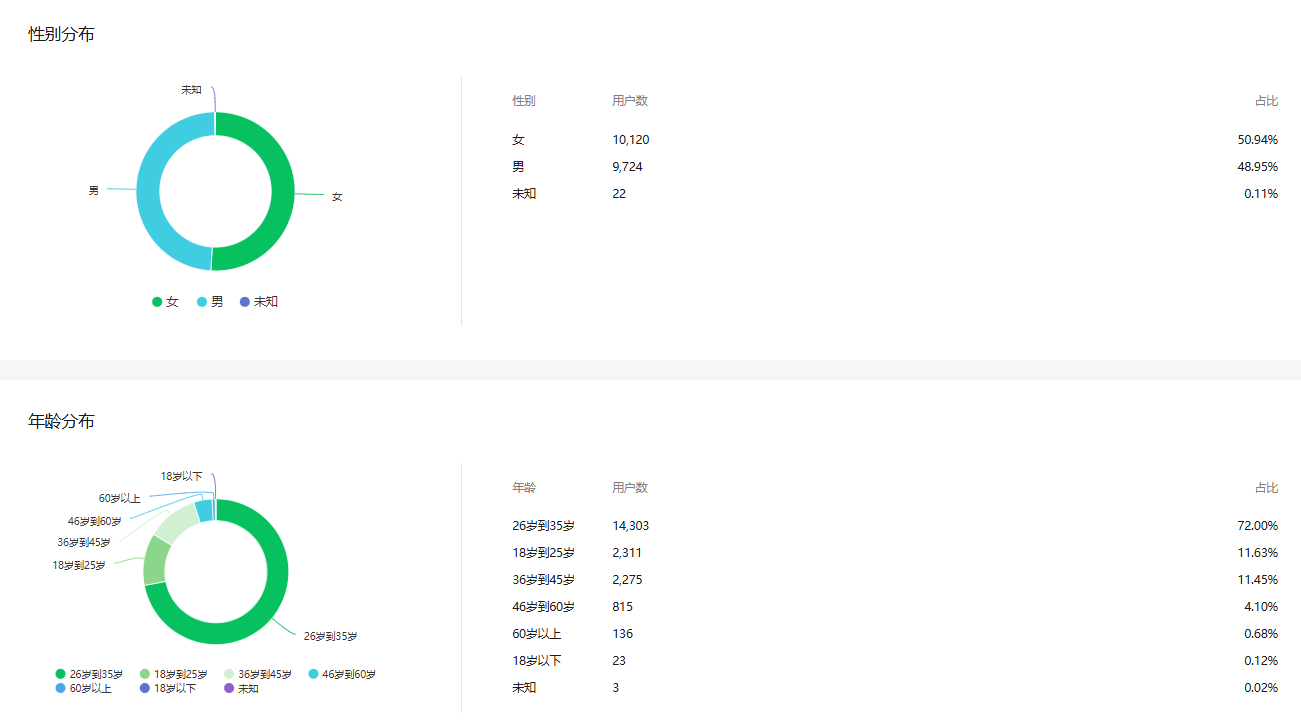Toggle 未知 legend item under gender donut
This screenshot has width=1301, height=721.
[258, 302]
